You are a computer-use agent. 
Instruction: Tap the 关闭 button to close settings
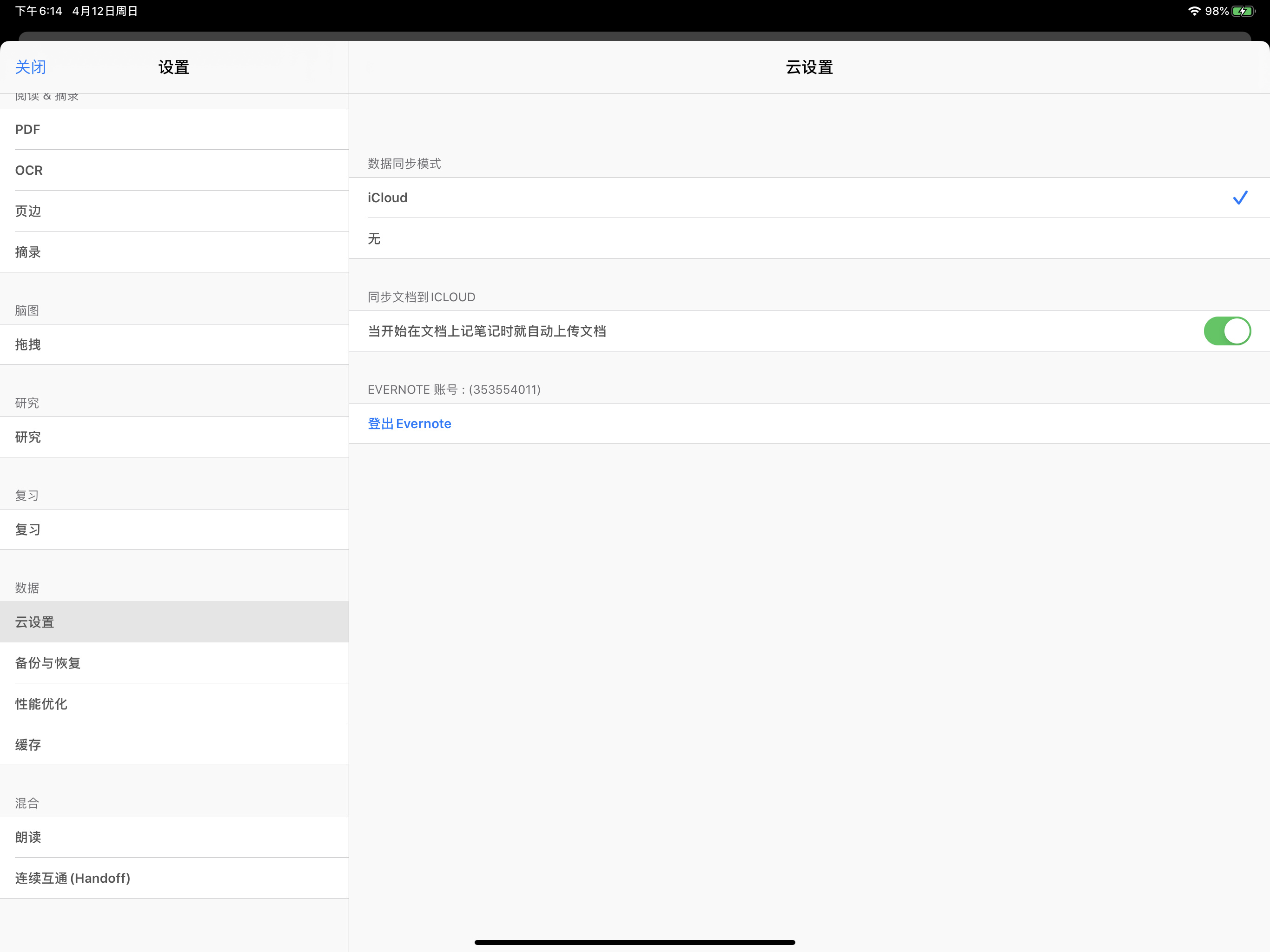pyautogui.click(x=30, y=67)
